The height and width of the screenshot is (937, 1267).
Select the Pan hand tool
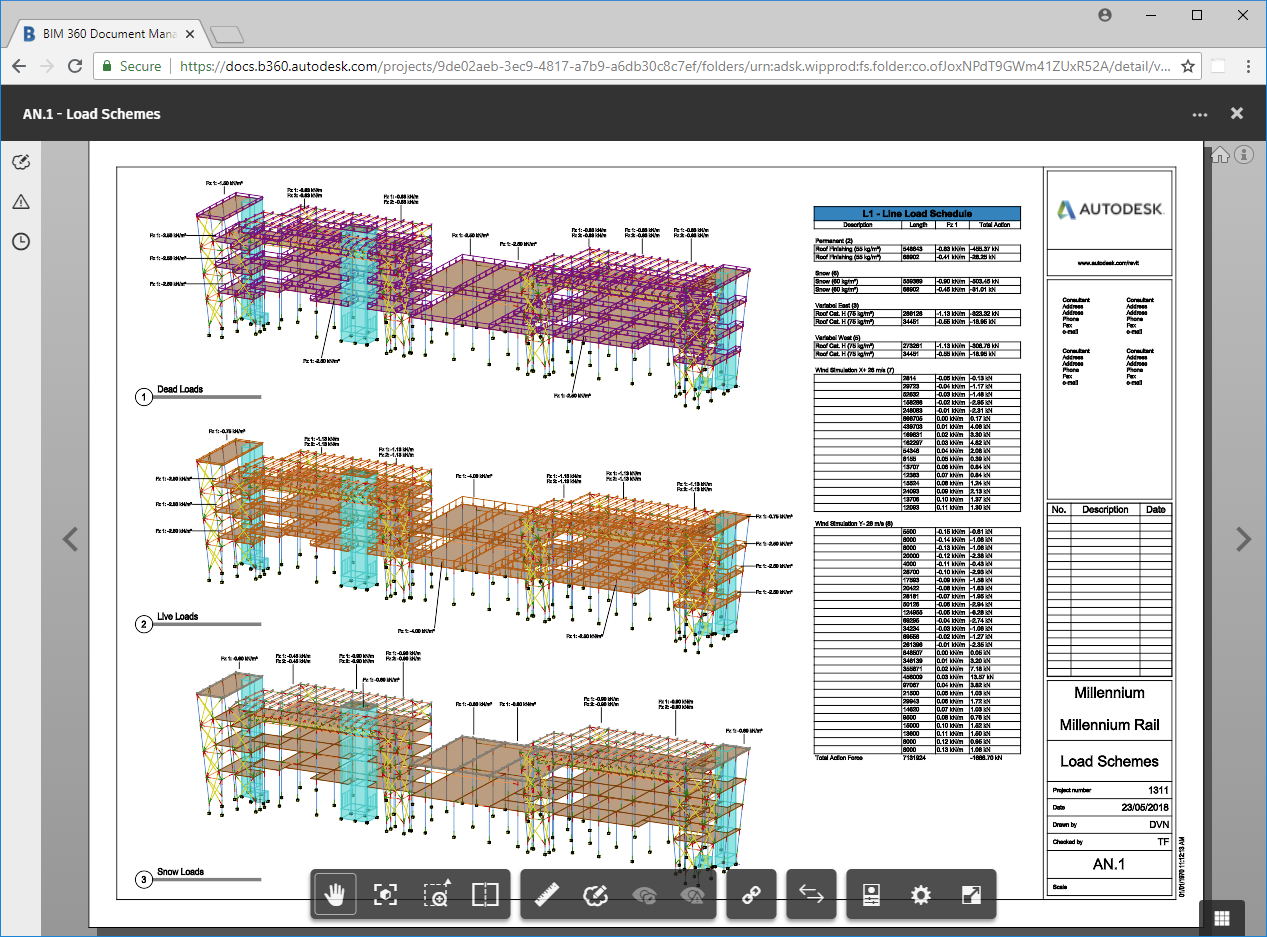(336, 895)
